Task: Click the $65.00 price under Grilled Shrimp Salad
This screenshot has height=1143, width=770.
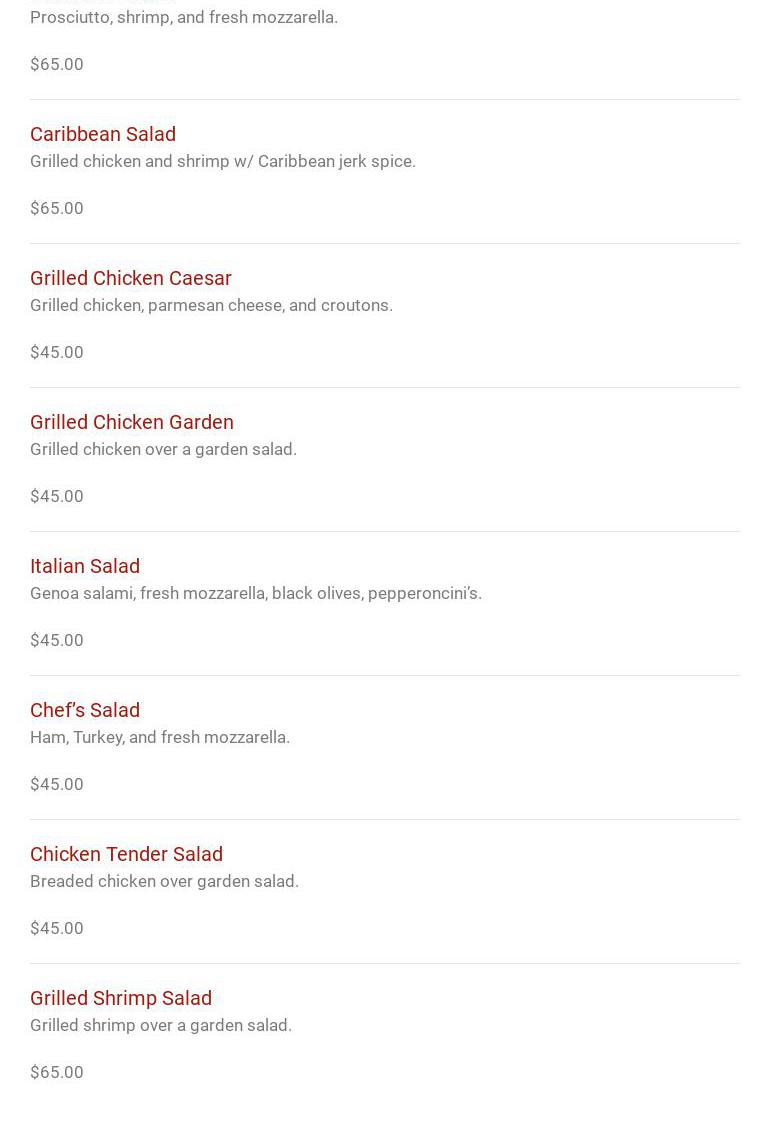Action: click(57, 1072)
